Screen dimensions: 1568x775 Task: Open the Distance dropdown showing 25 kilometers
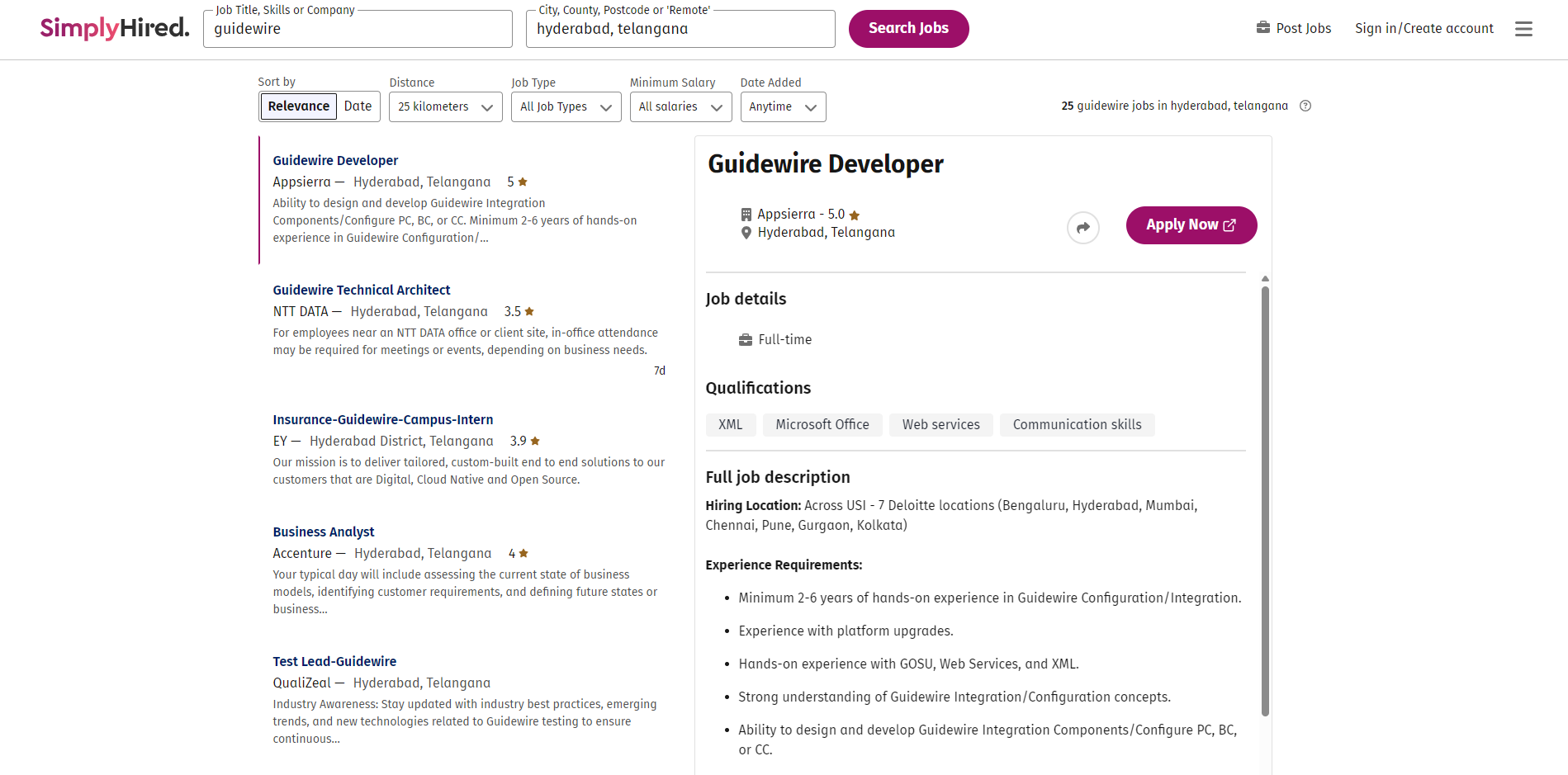tap(445, 106)
